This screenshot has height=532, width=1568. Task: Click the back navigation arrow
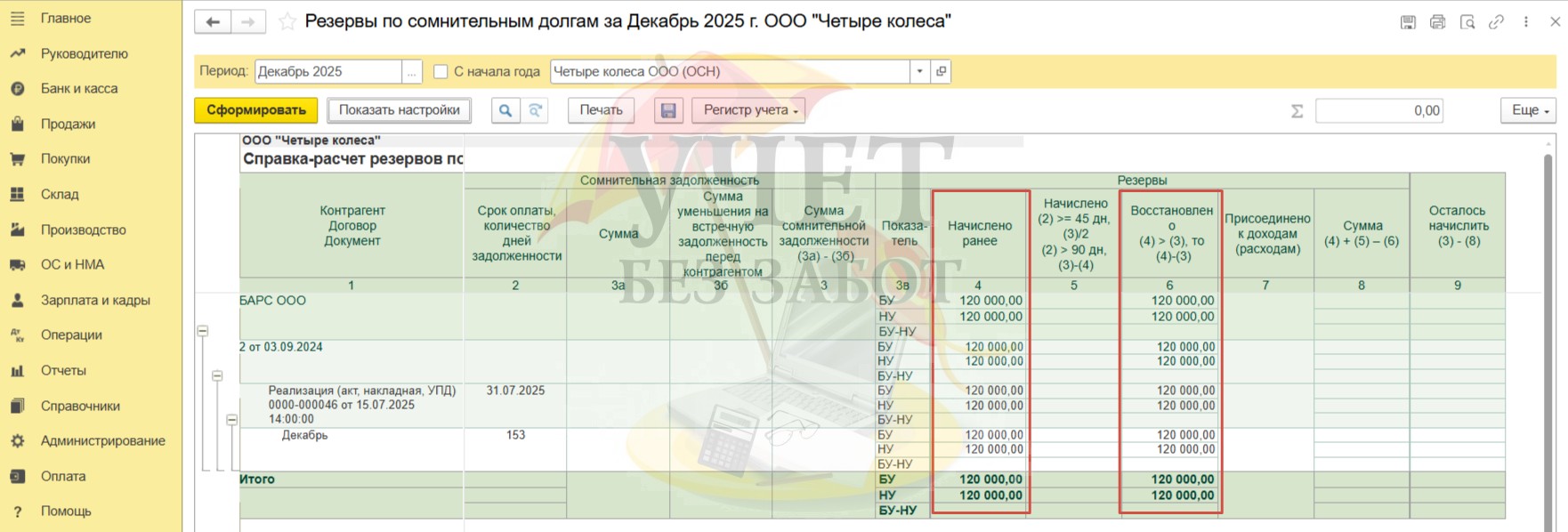pyautogui.click(x=213, y=22)
